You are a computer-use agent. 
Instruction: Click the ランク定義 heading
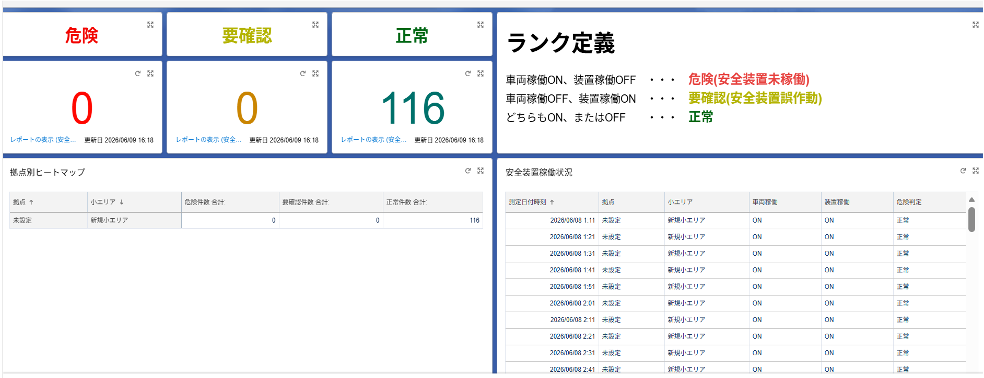560,43
